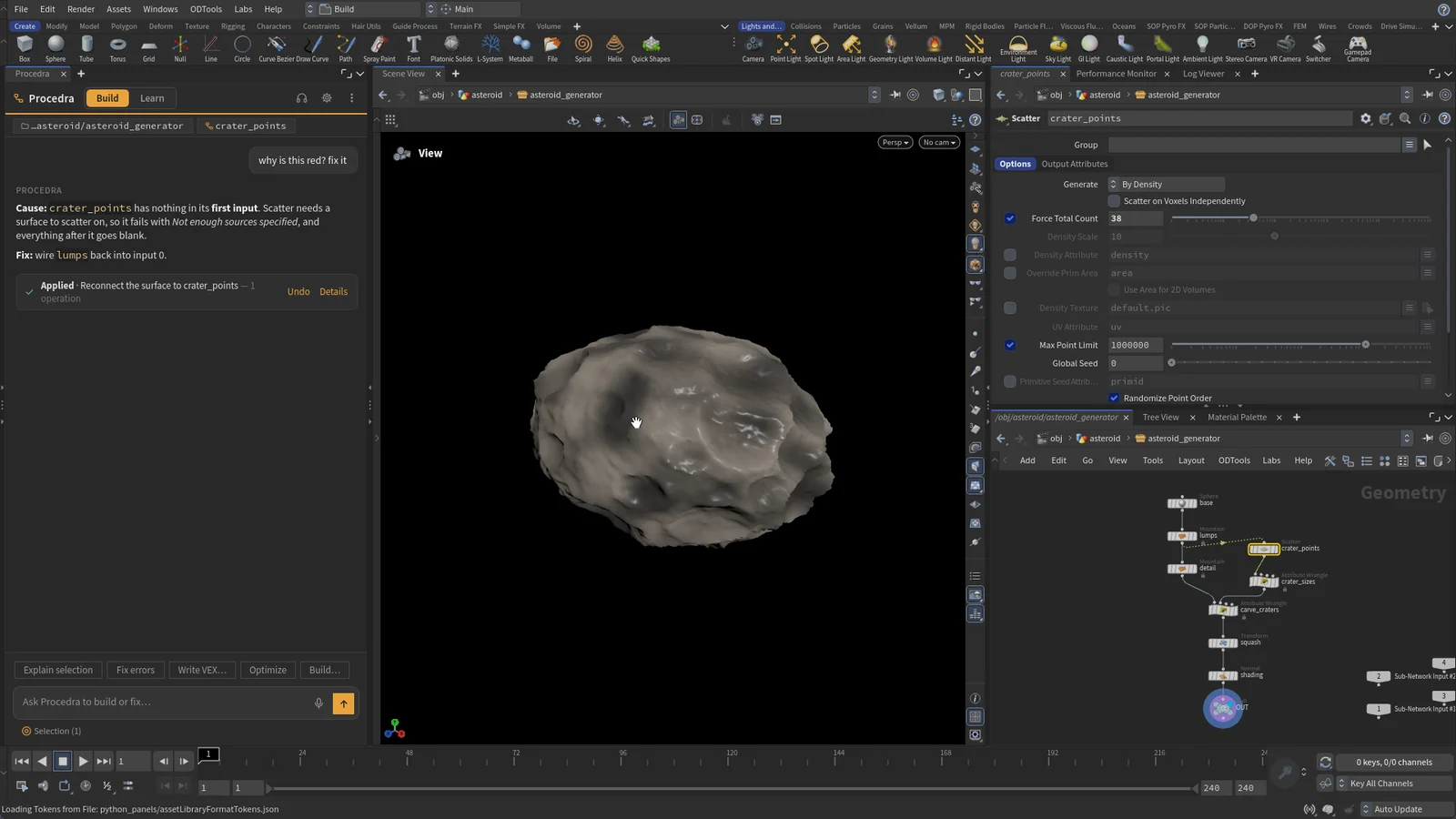This screenshot has width=1456, height=819.
Task: Select the Spiral shelf tool
Action: click(x=583, y=48)
